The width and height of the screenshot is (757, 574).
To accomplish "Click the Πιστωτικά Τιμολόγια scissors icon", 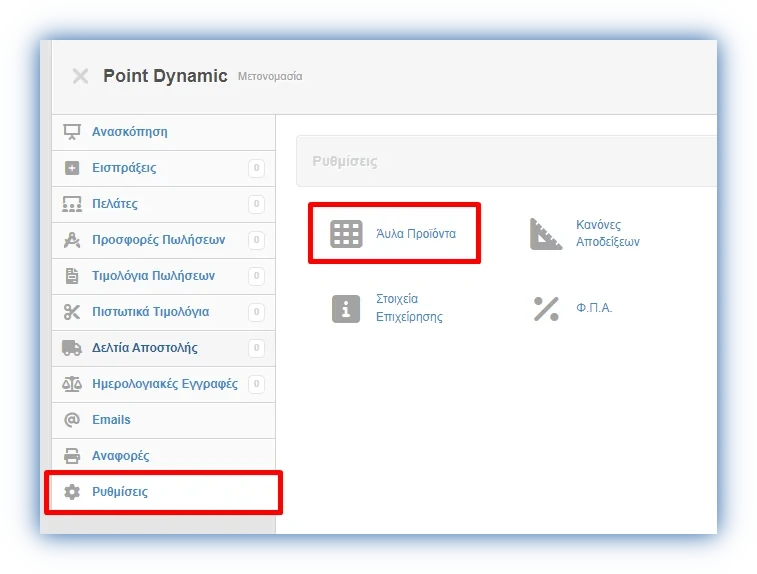I will coord(71,312).
